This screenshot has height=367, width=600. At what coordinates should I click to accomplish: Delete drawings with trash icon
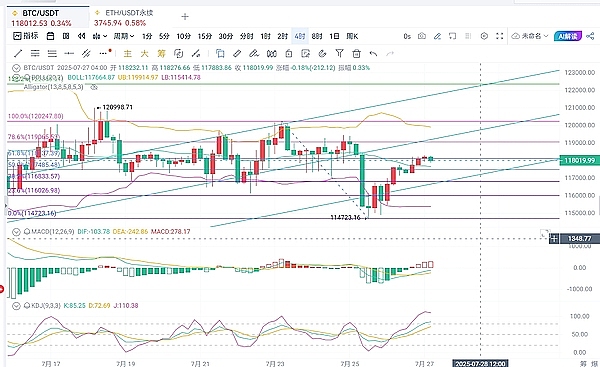357,54
